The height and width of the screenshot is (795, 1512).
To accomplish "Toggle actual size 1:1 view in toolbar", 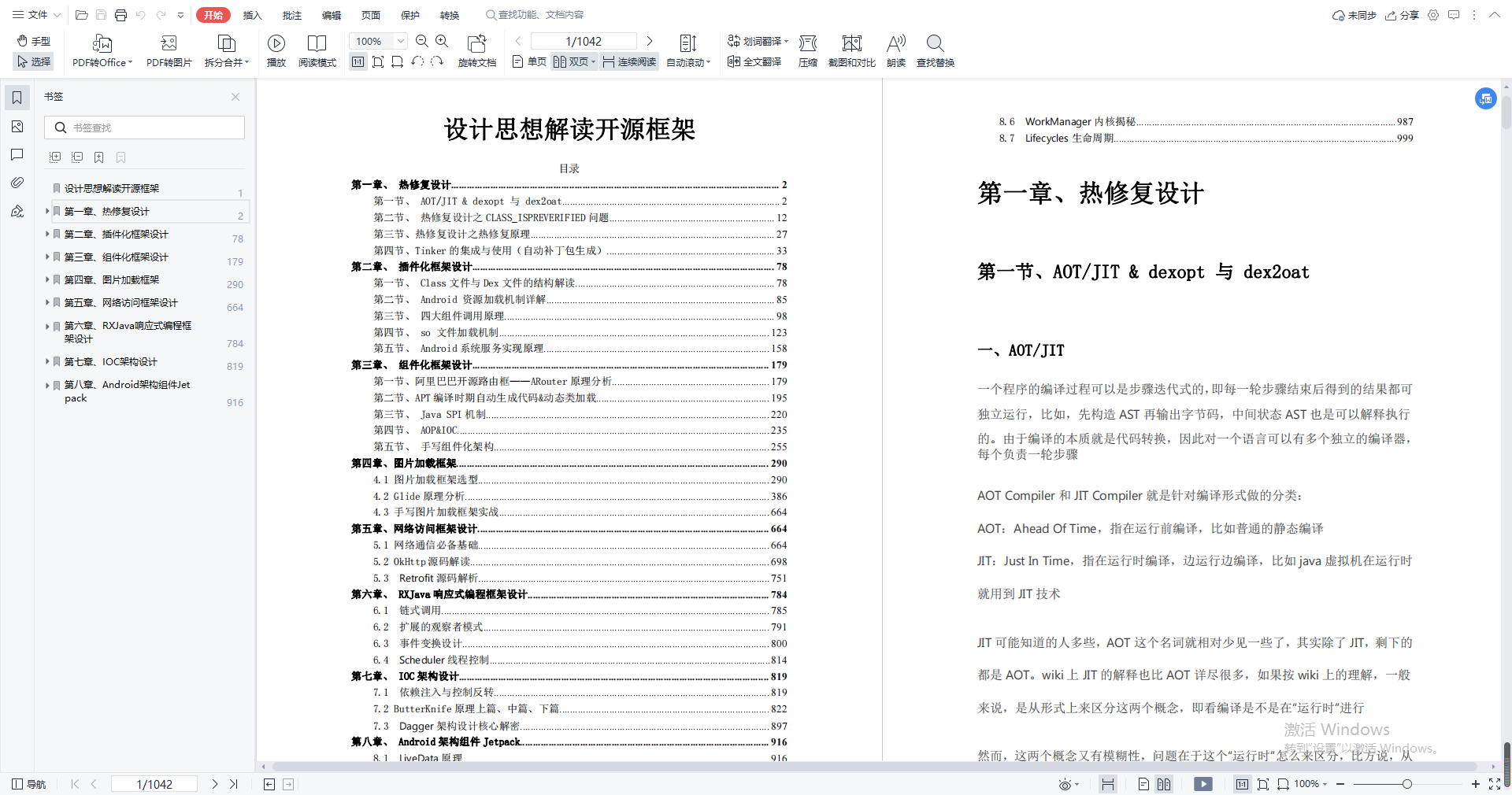I will tap(358, 61).
